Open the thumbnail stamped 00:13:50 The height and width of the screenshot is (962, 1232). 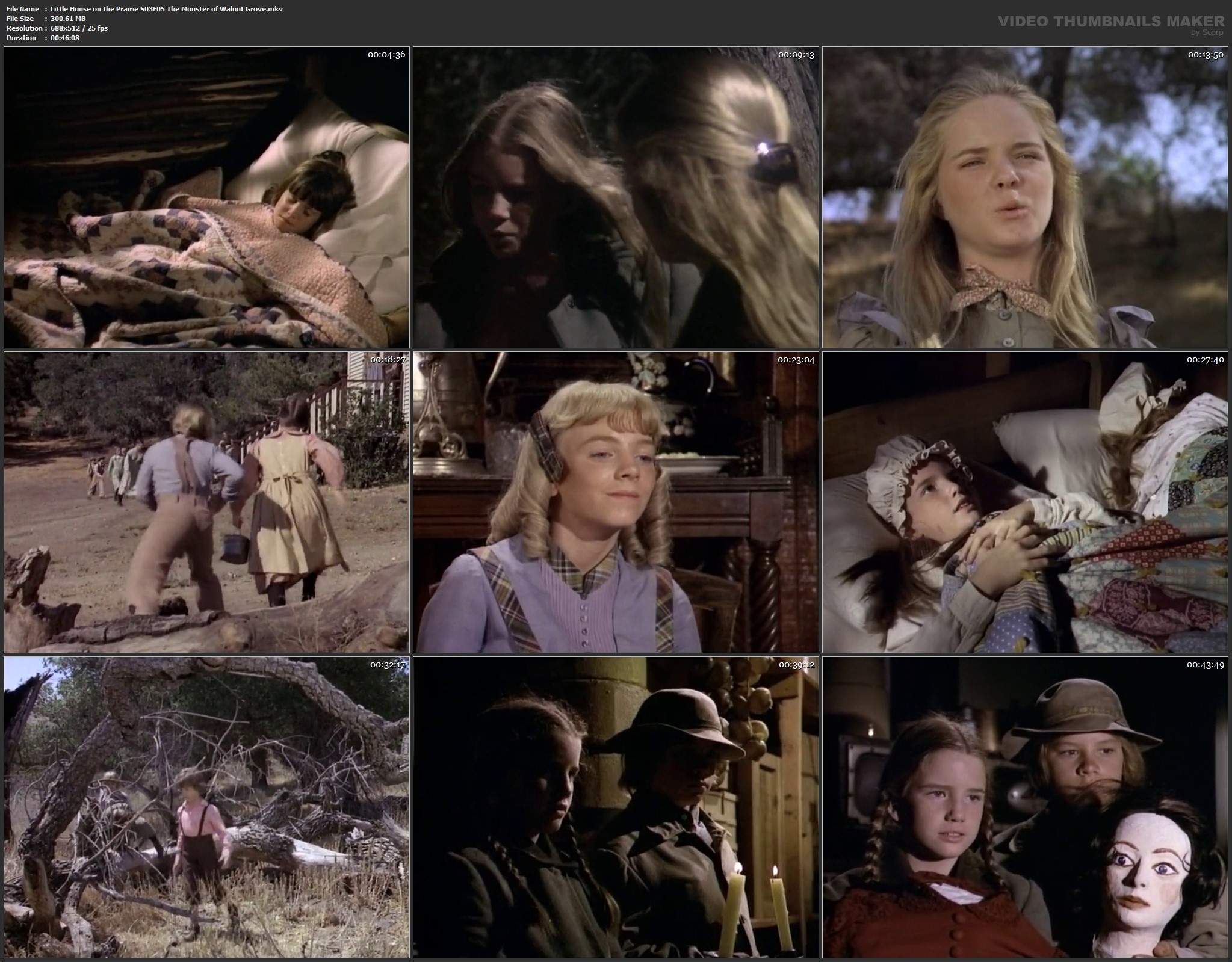point(1025,197)
